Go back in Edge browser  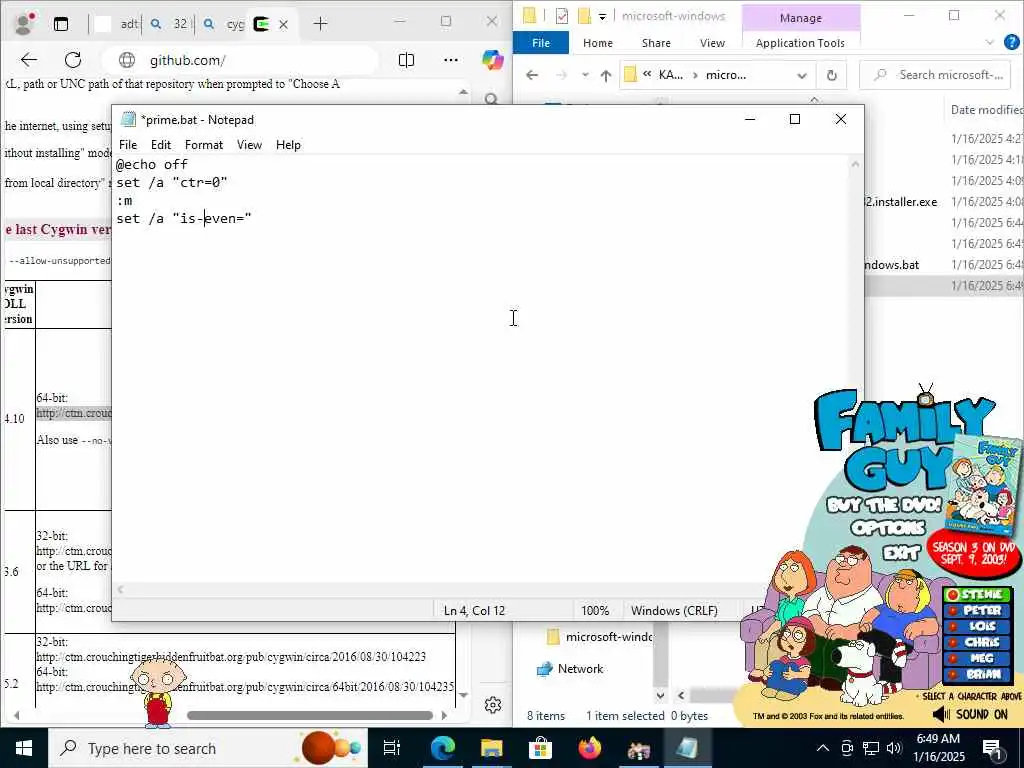[29, 60]
